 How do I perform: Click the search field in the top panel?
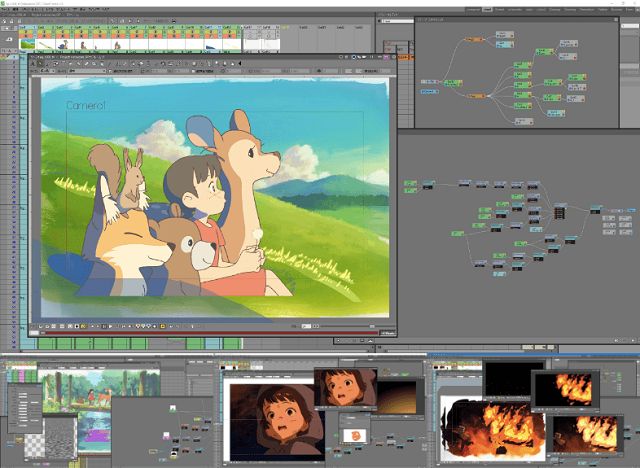398,21
